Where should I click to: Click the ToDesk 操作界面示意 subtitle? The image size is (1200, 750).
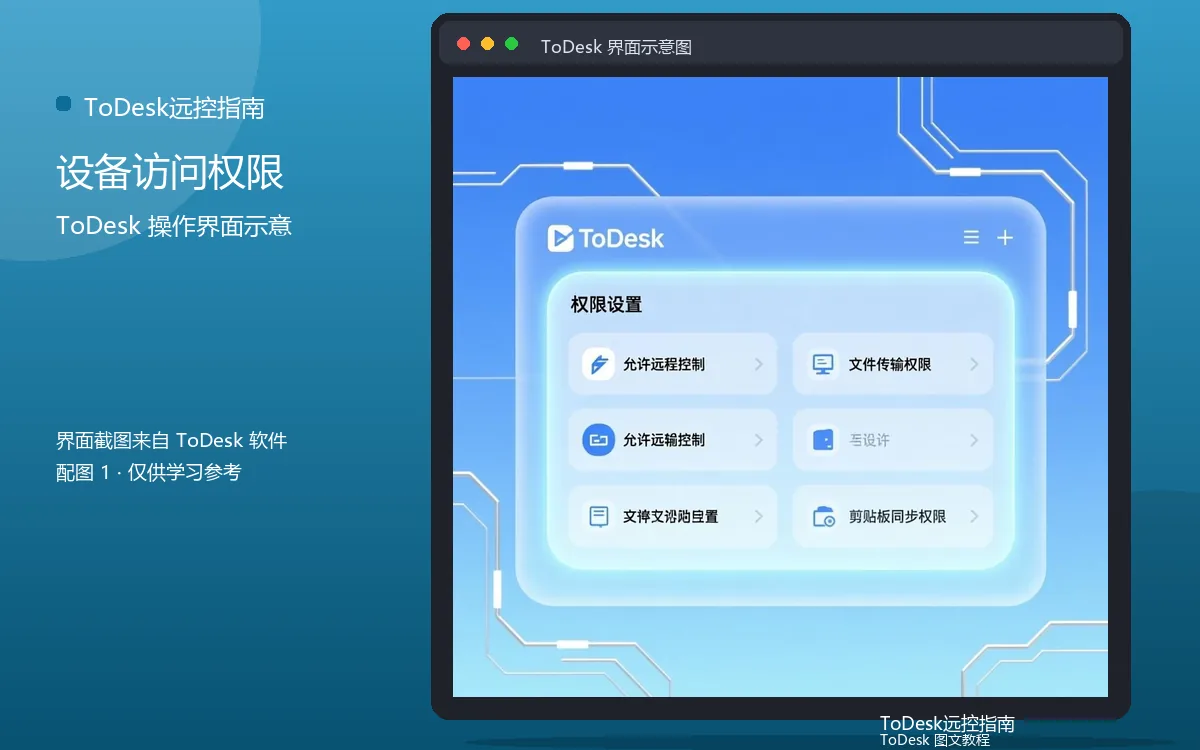[x=174, y=226]
